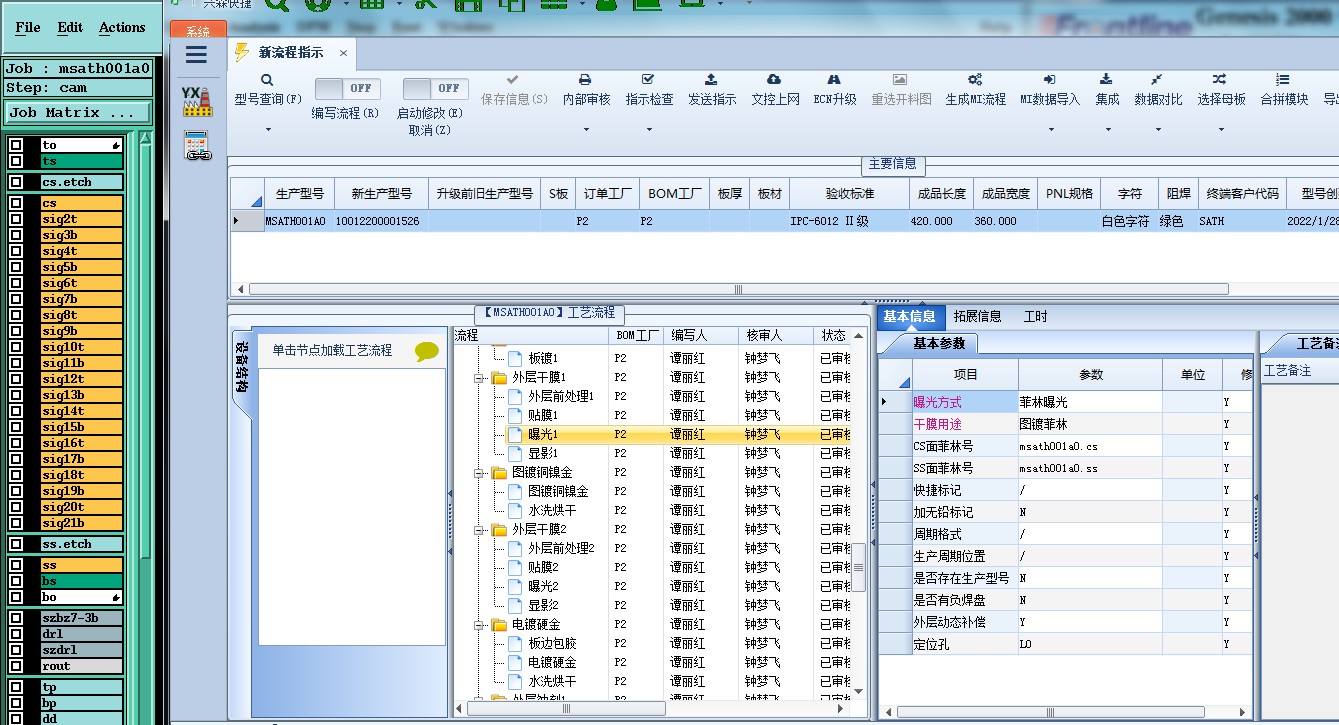This screenshot has width=1339, height=725.
Task: Click the 型号查询(F) search icon
Action: coord(267,80)
